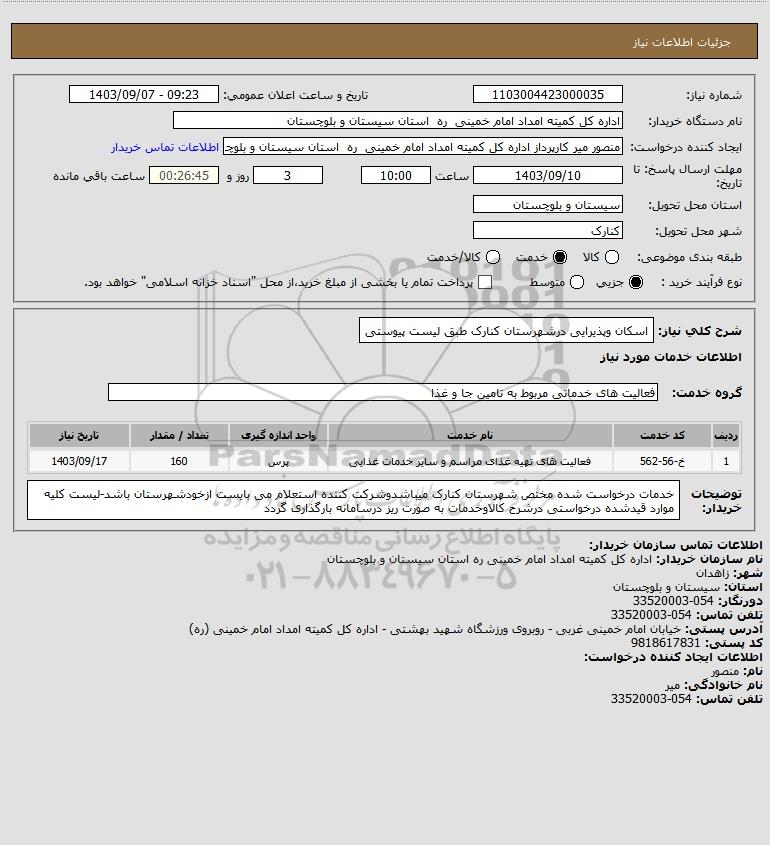This screenshot has width=770, height=845.
Task: Open the اطلاعات تماس خریدار link
Action: [165, 147]
